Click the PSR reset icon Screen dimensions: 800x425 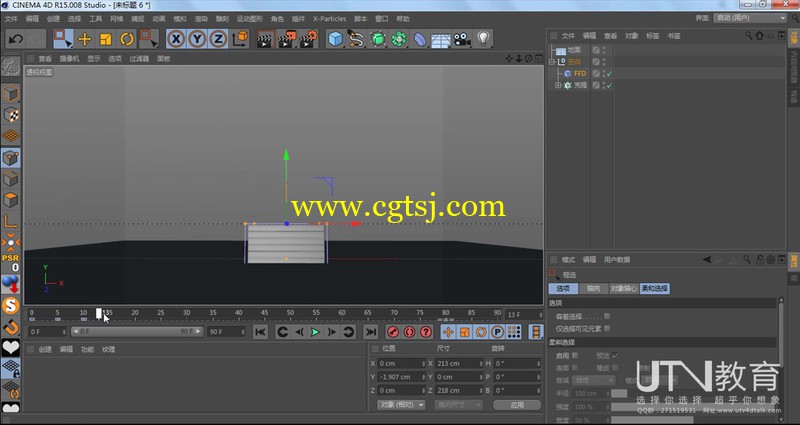tap(11, 263)
